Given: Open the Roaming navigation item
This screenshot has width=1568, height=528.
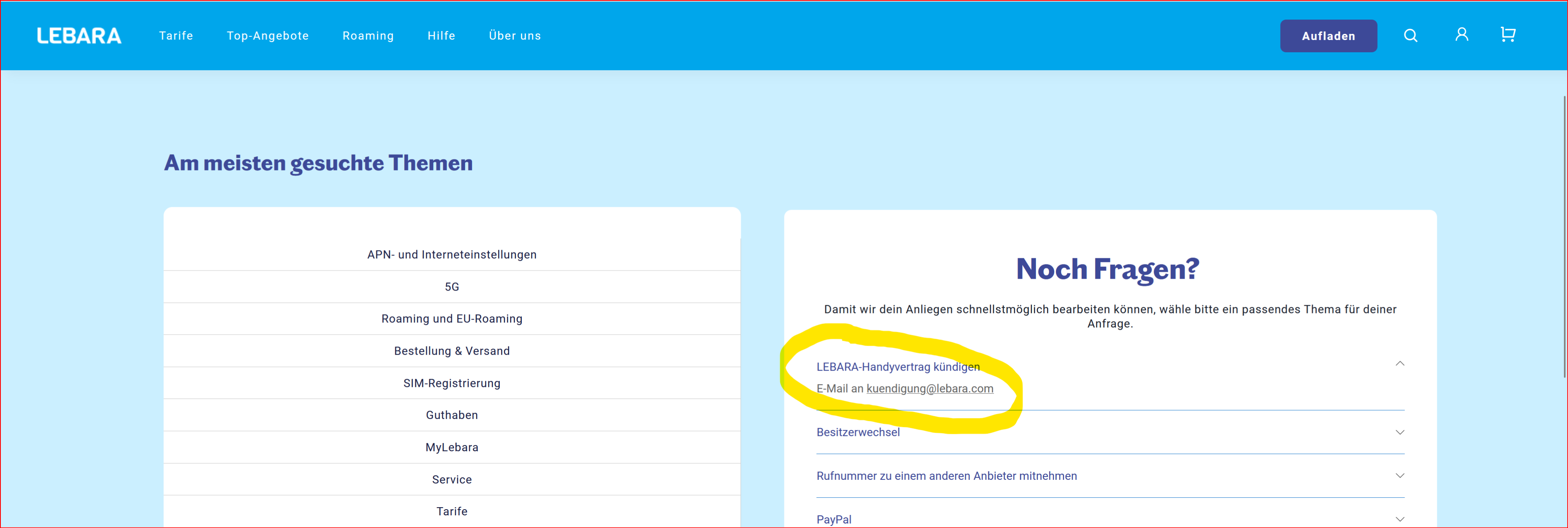Looking at the screenshot, I should pyautogui.click(x=368, y=36).
